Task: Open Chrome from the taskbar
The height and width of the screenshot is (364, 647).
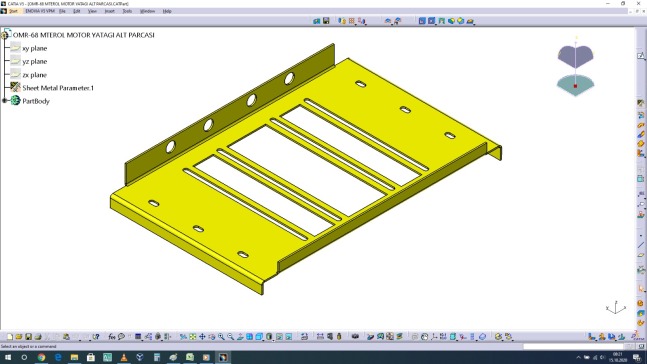Action: (x=41, y=357)
